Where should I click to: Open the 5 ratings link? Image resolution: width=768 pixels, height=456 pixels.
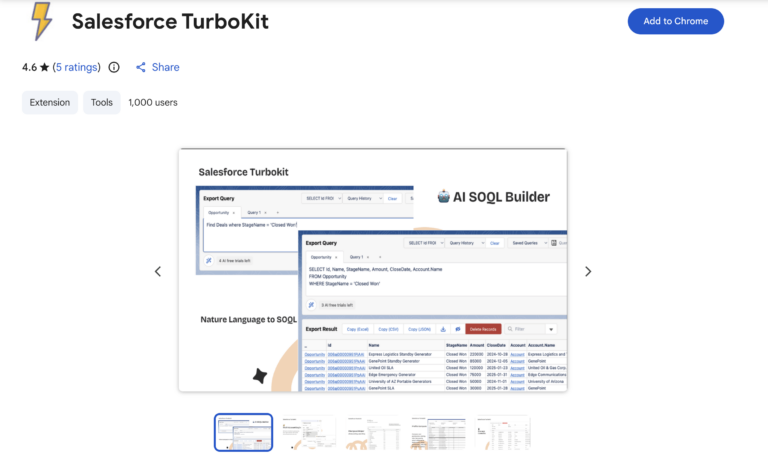tap(76, 67)
